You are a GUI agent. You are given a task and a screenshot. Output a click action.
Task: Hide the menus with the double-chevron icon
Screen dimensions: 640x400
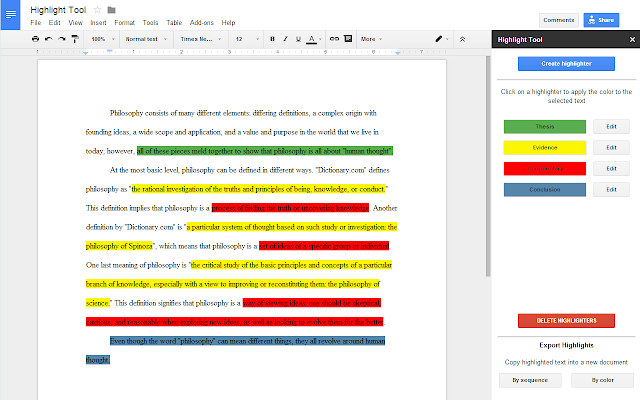[462, 39]
